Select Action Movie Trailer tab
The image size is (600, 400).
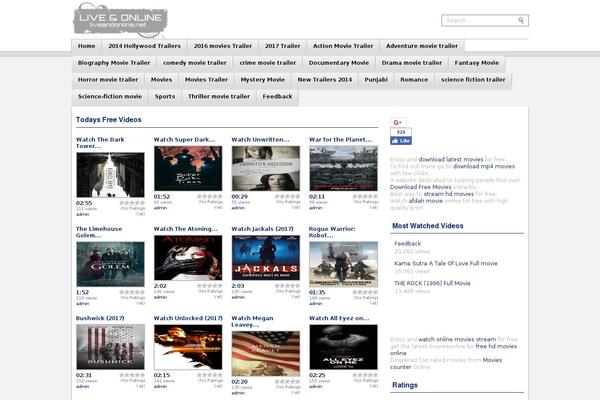(343, 46)
